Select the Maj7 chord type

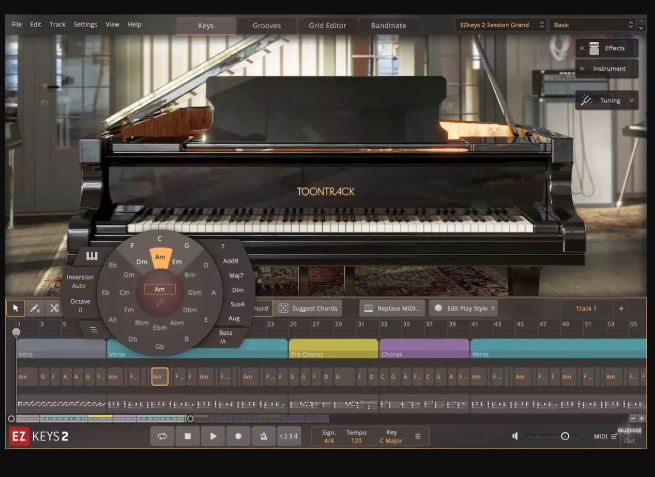click(236, 275)
